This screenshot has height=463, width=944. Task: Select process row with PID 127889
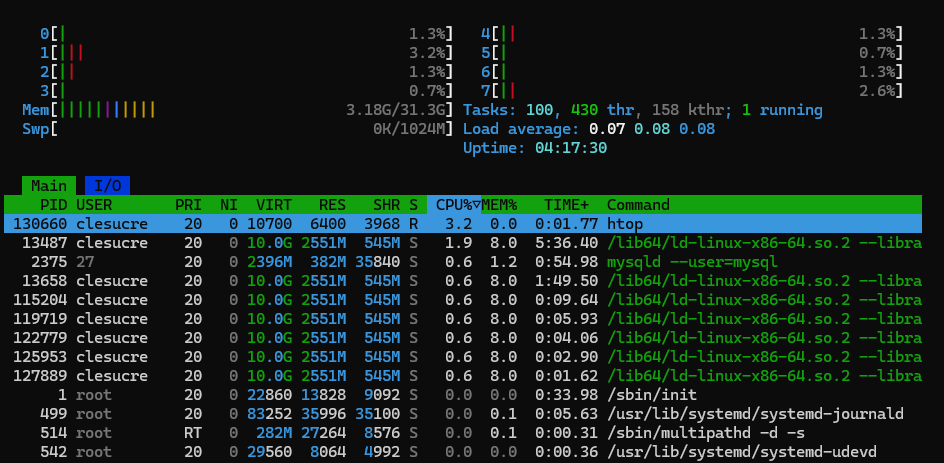point(463,376)
